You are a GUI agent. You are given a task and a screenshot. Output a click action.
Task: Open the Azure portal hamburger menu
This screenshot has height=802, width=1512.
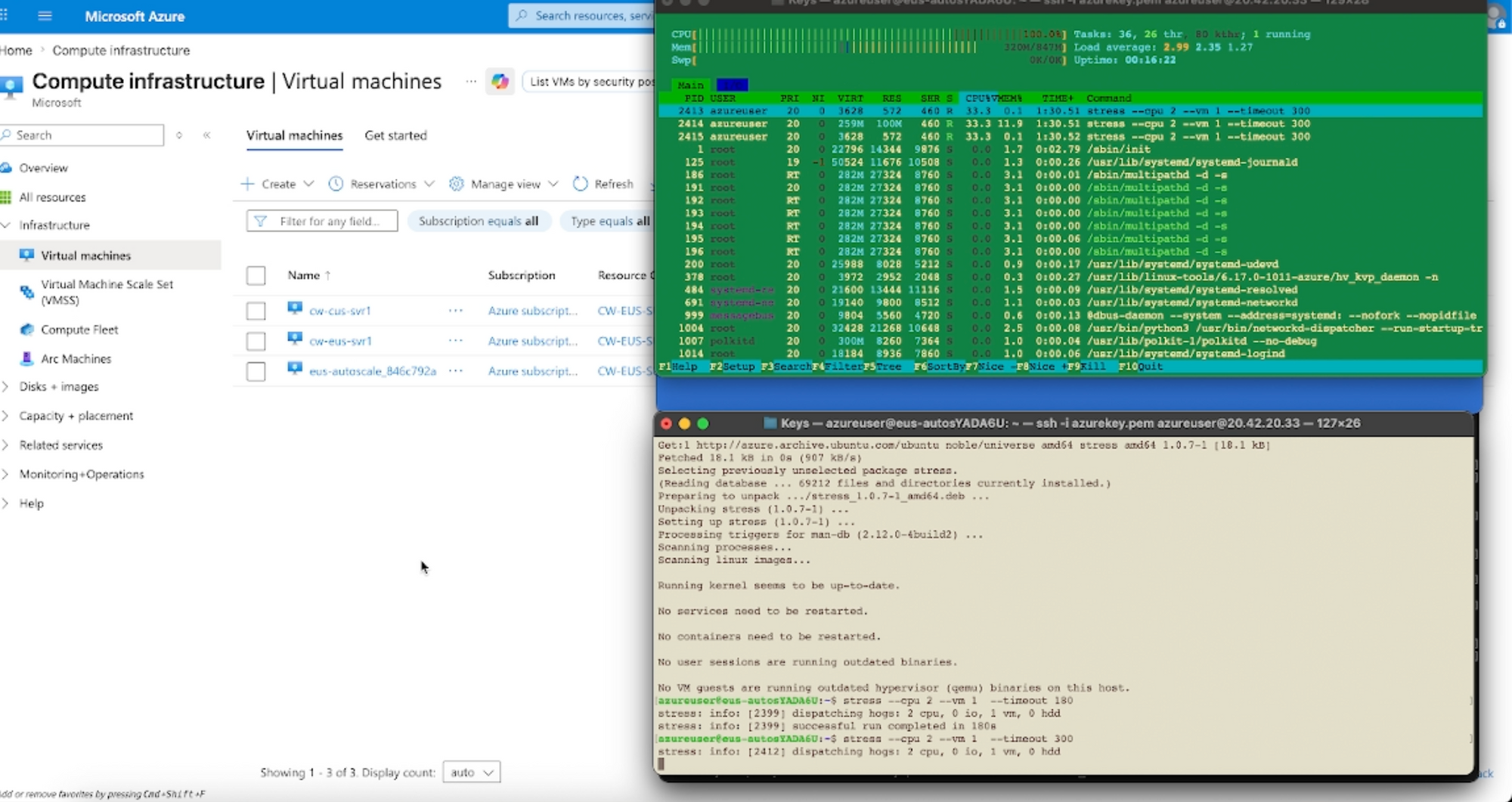(x=45, y=16)
